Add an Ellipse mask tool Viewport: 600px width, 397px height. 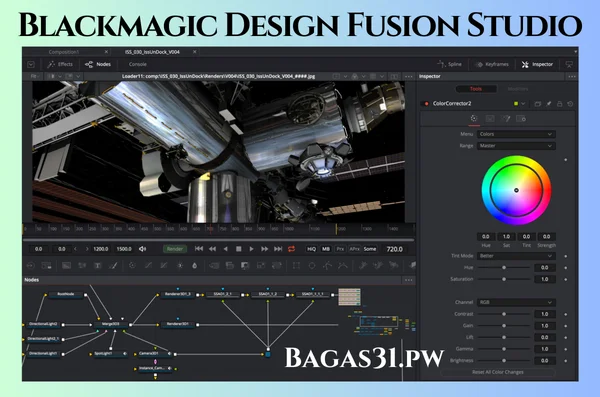pos(312,265)
